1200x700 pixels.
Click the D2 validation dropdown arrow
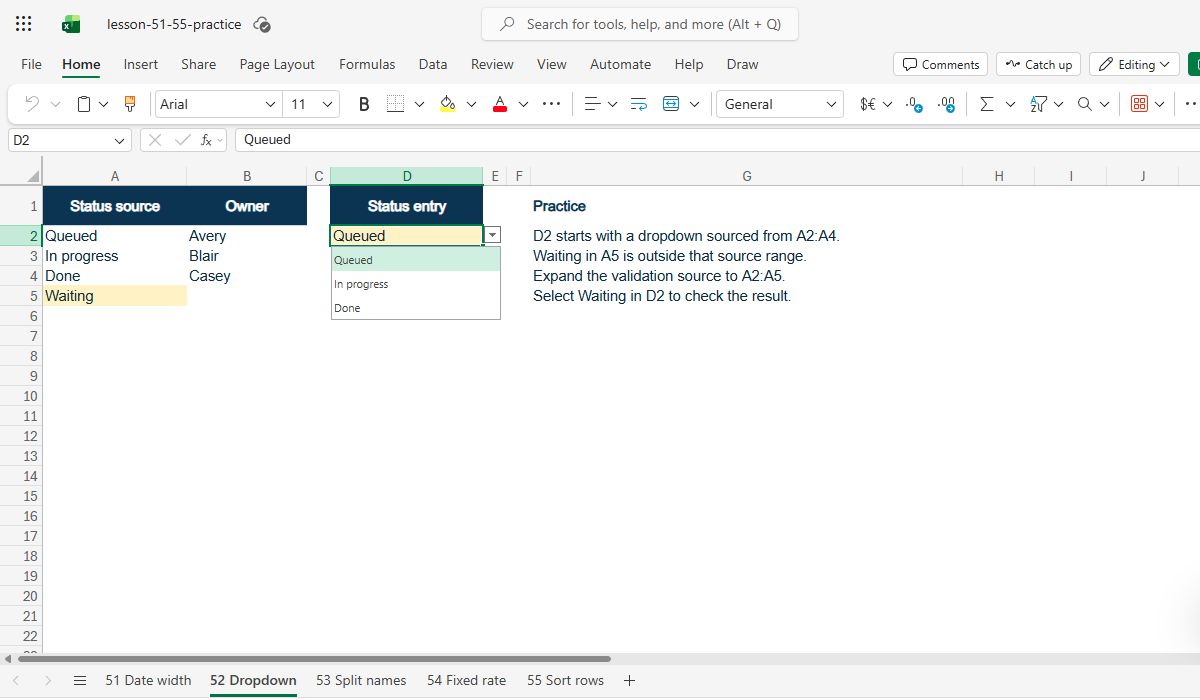click(x=492, y=235)
